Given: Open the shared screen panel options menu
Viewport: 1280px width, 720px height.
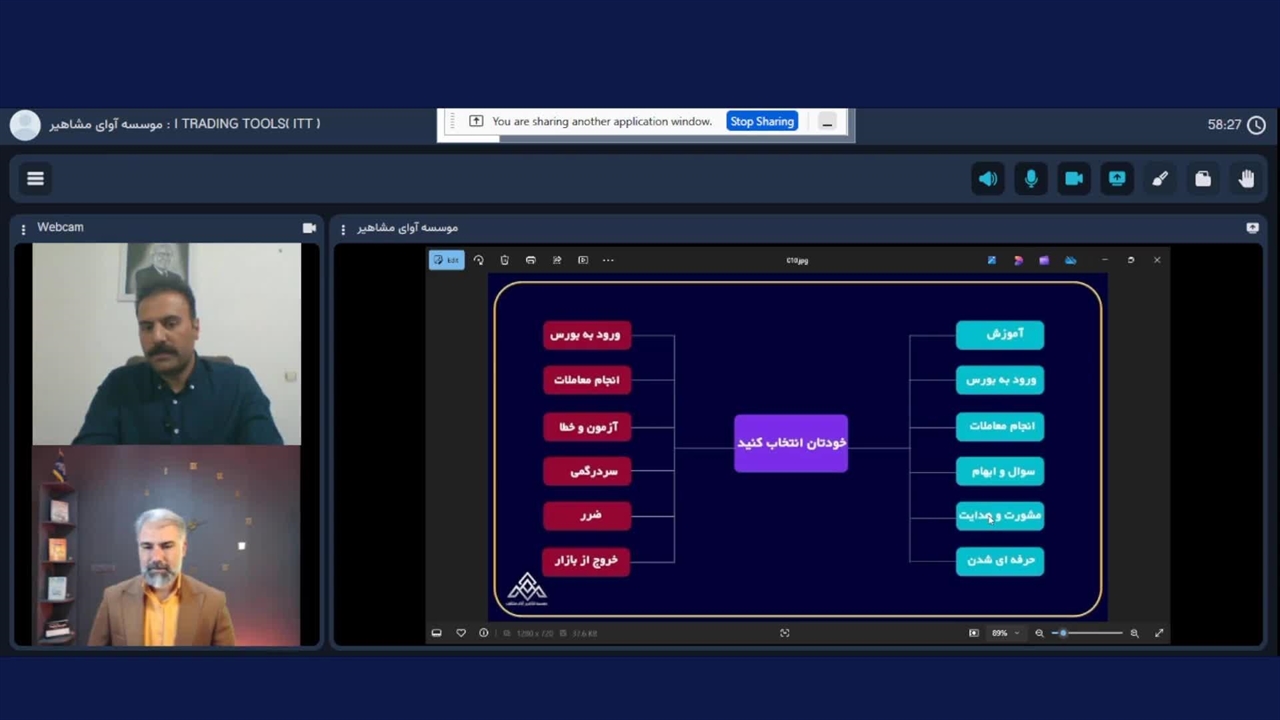Looking at the screenshot, I should coord(343,229).
